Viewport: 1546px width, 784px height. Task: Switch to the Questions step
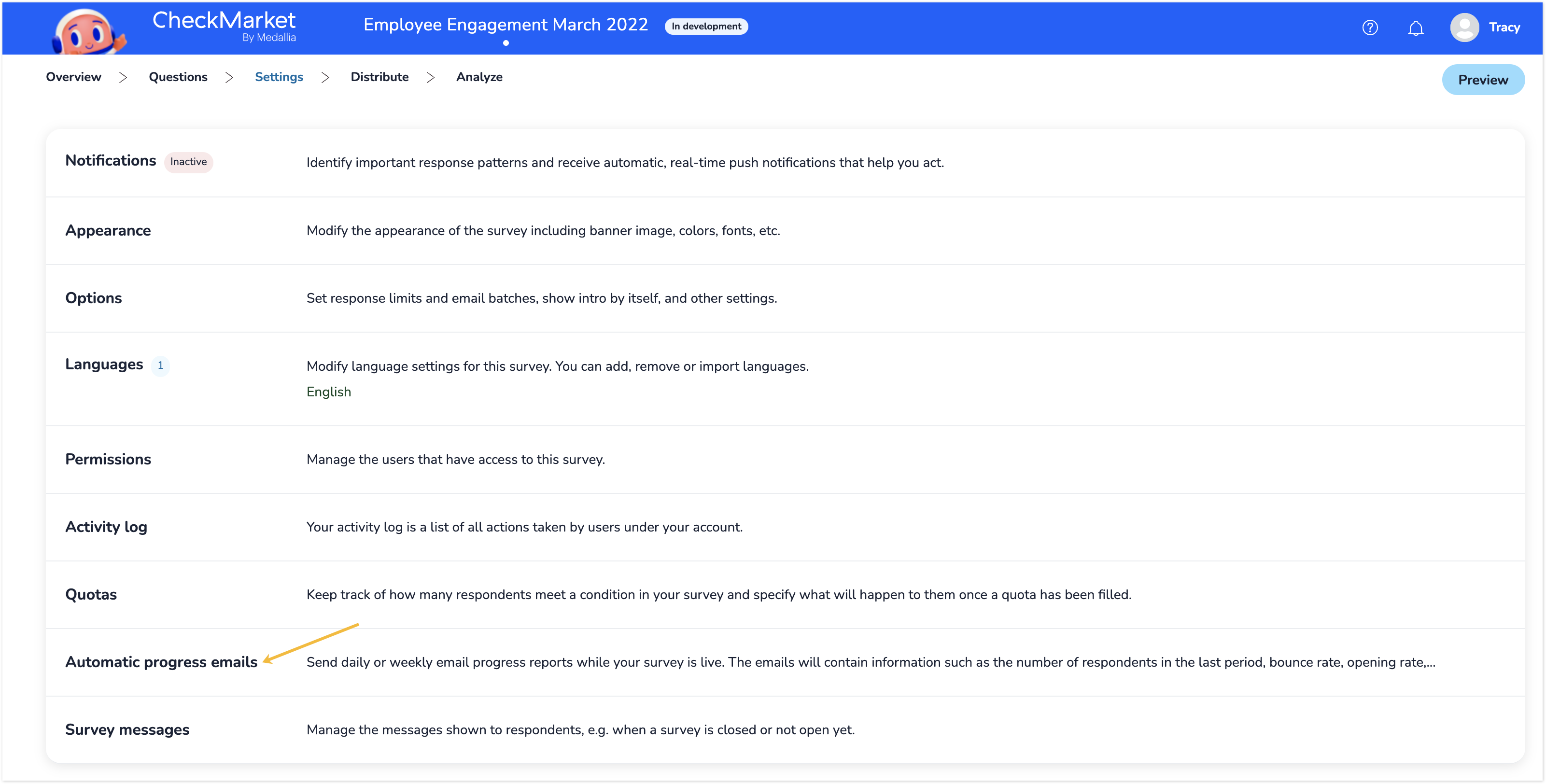178,77
